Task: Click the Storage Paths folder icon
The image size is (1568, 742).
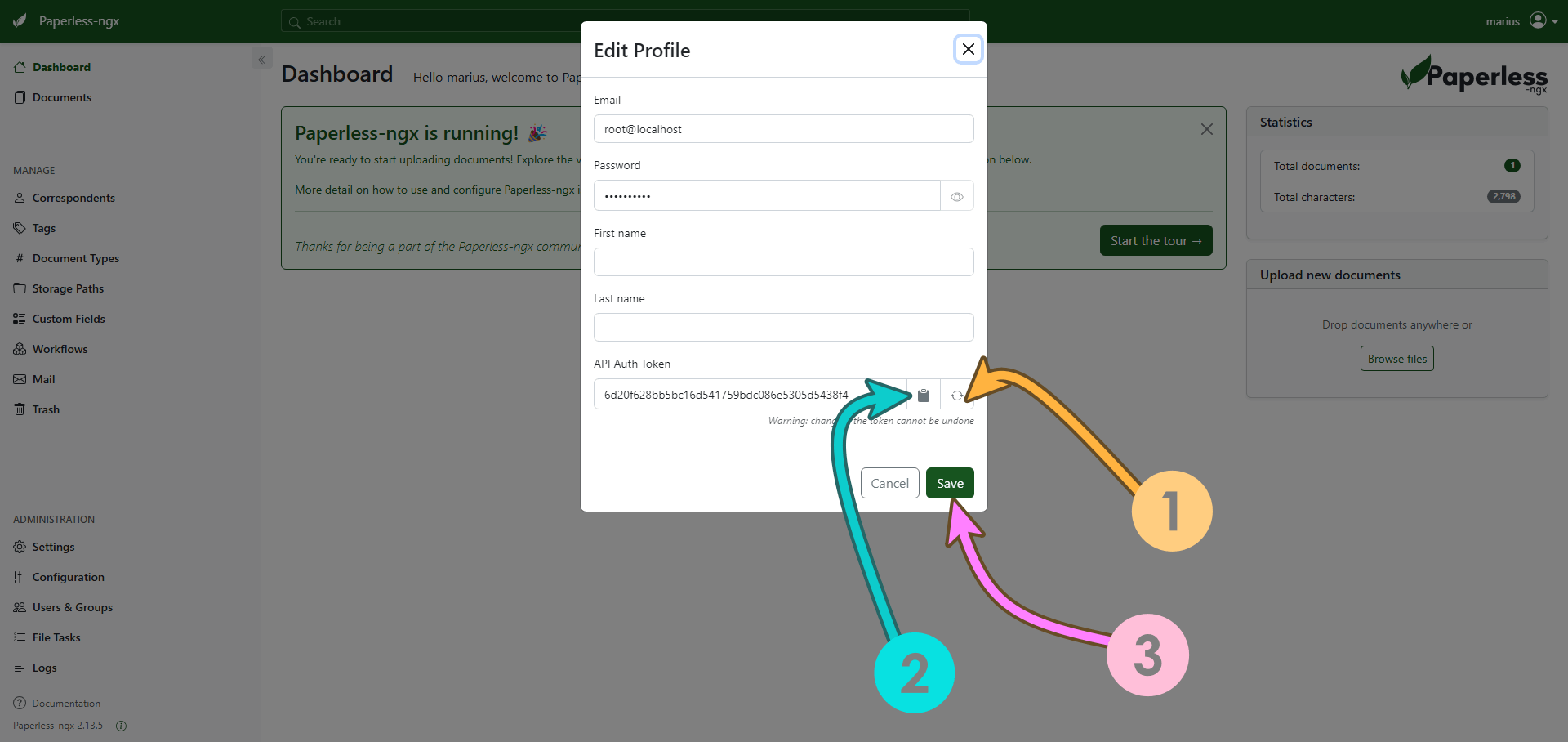Action: click(20, 288)
